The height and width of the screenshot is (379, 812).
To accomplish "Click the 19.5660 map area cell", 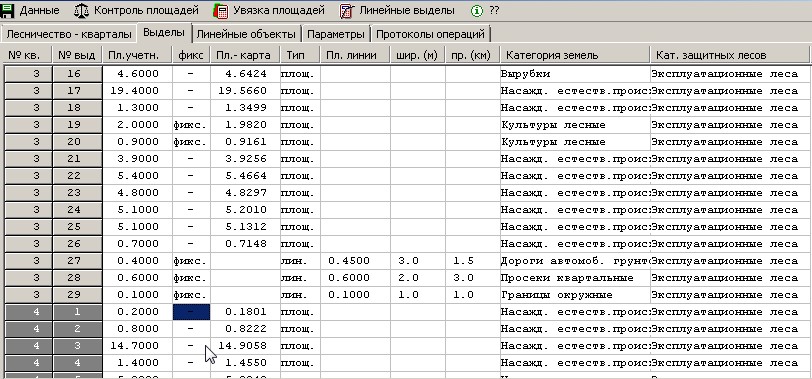I will pyautogui.click(x=245, y=91).
